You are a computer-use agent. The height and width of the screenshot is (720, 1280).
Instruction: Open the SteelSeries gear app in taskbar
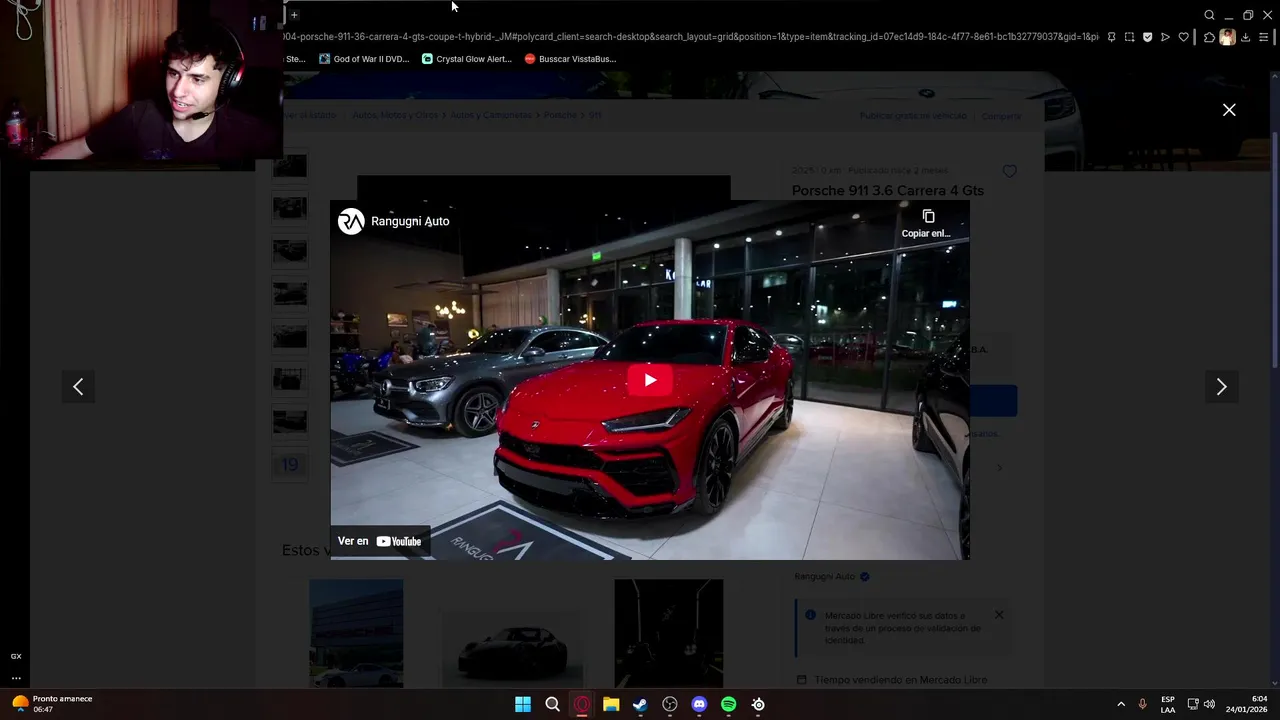click(x=758, y=704)
